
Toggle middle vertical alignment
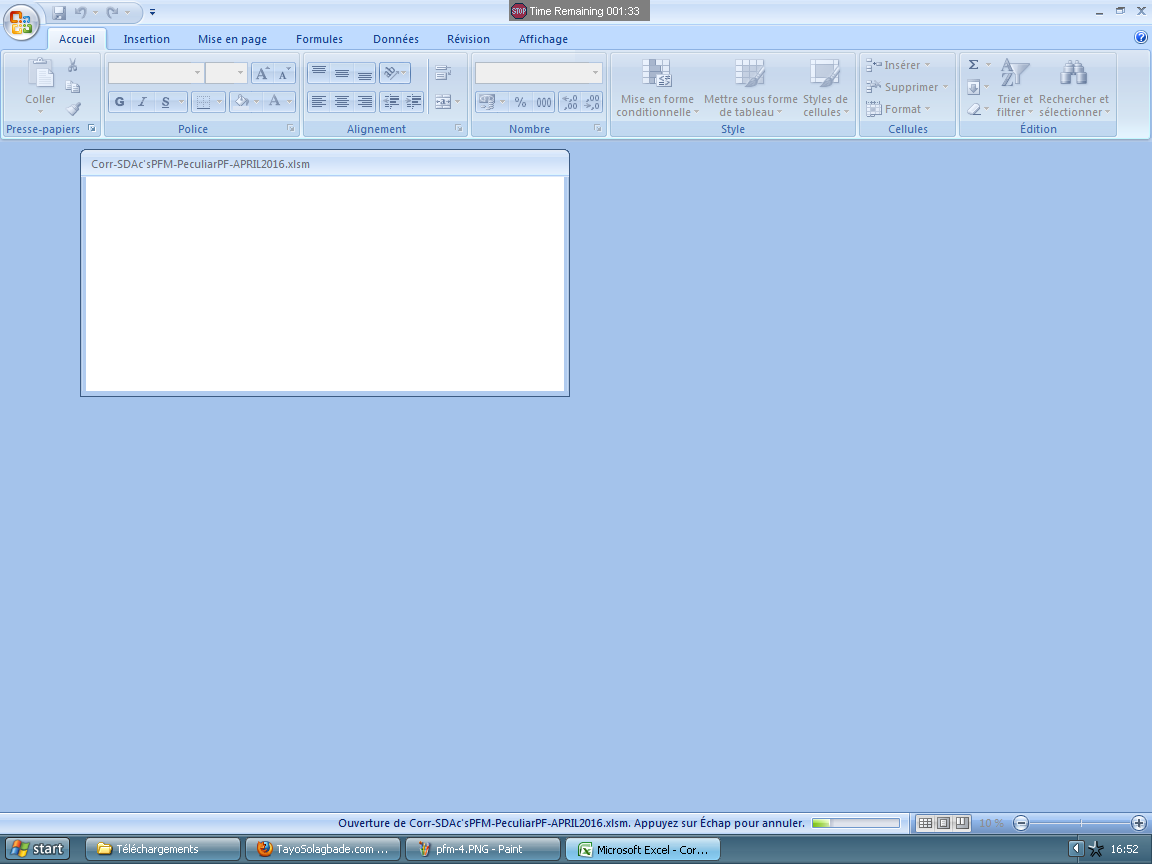tap(342, 73)
